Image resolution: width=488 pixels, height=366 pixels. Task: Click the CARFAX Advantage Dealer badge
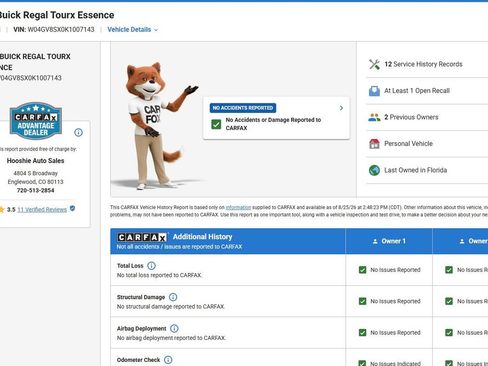point(36,121)
